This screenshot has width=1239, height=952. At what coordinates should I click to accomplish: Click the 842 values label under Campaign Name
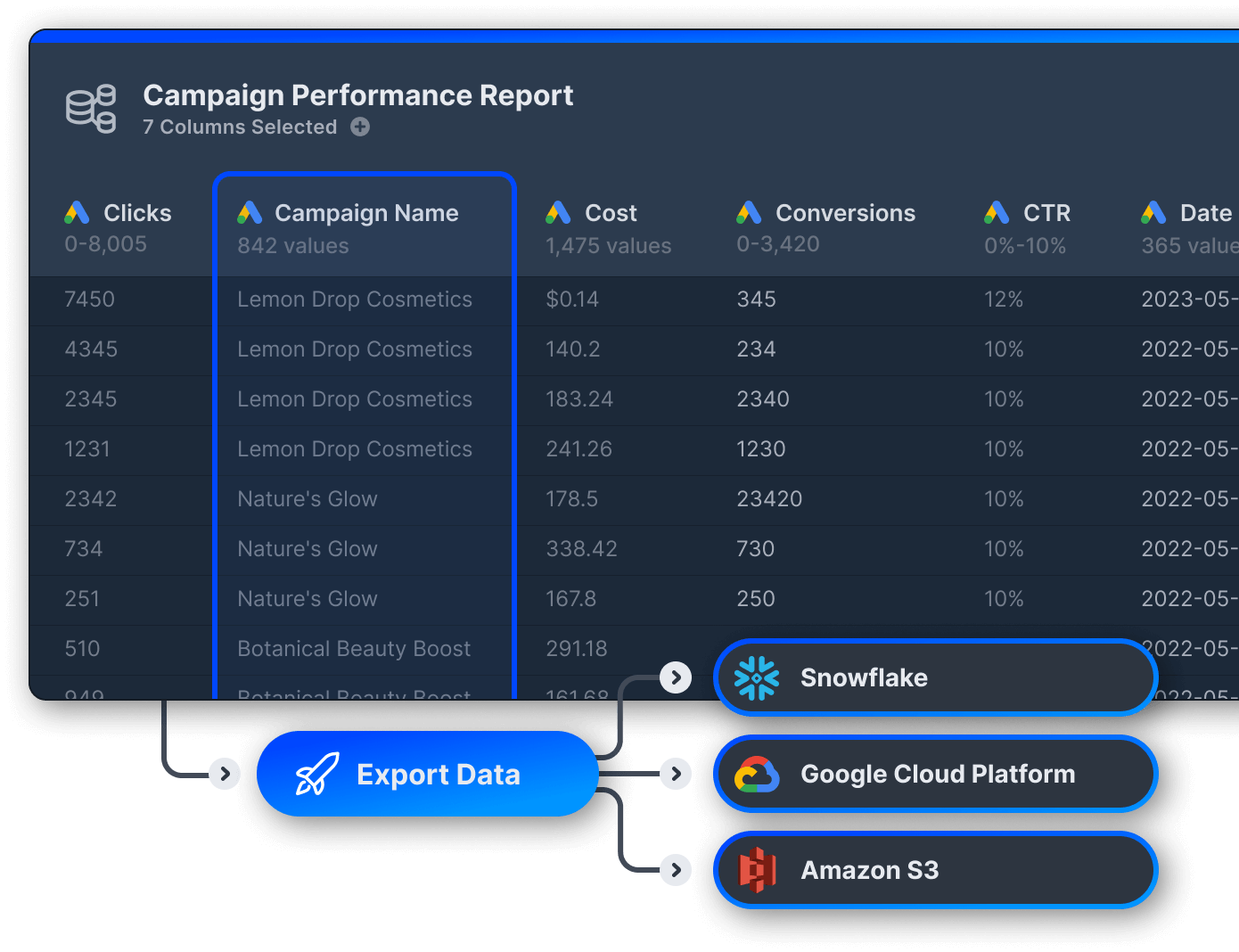[293, 246]
